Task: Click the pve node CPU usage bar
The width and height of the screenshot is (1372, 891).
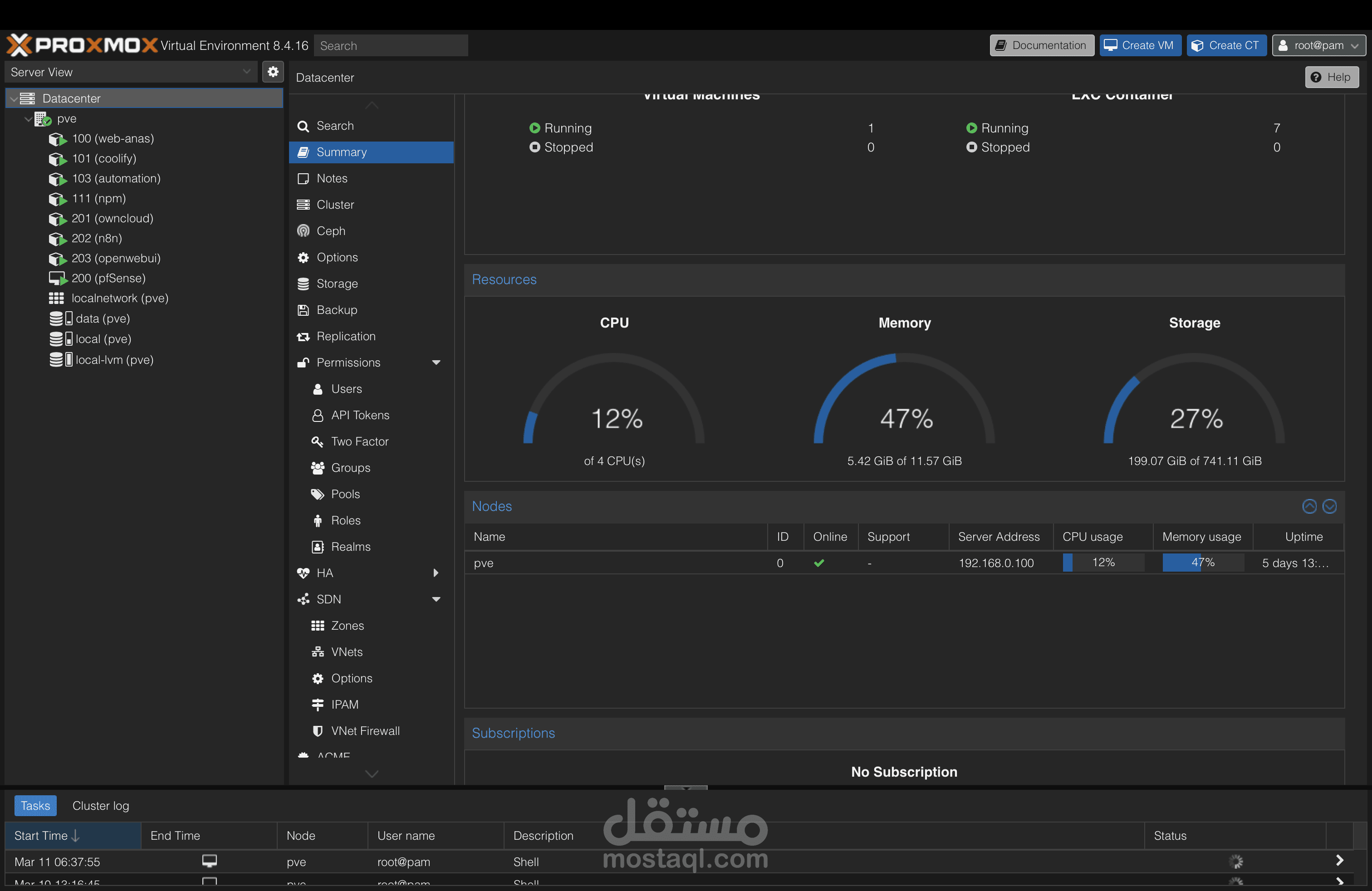Action: (x=1103, y=563)
